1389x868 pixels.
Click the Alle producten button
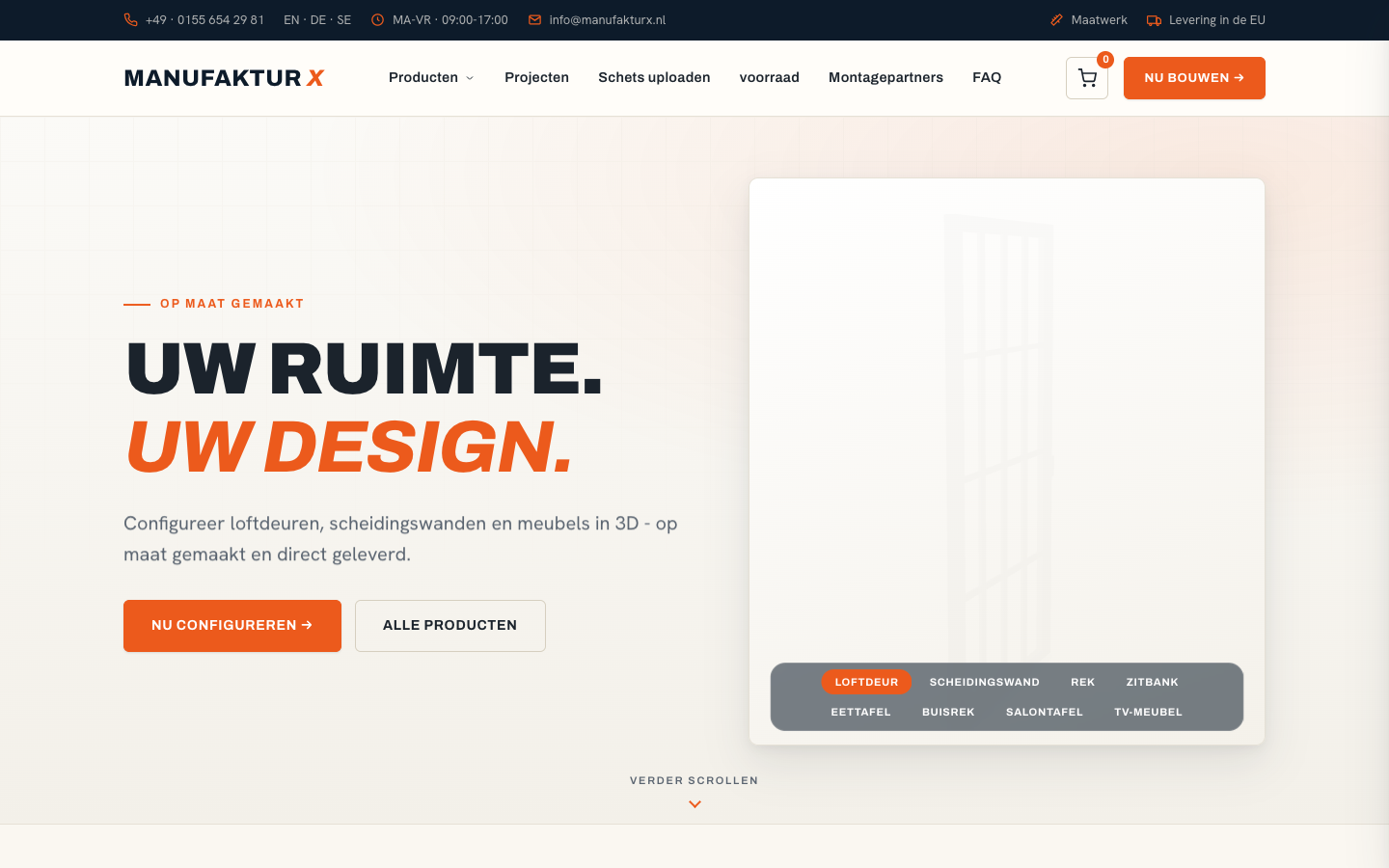[x=450, y=626]
